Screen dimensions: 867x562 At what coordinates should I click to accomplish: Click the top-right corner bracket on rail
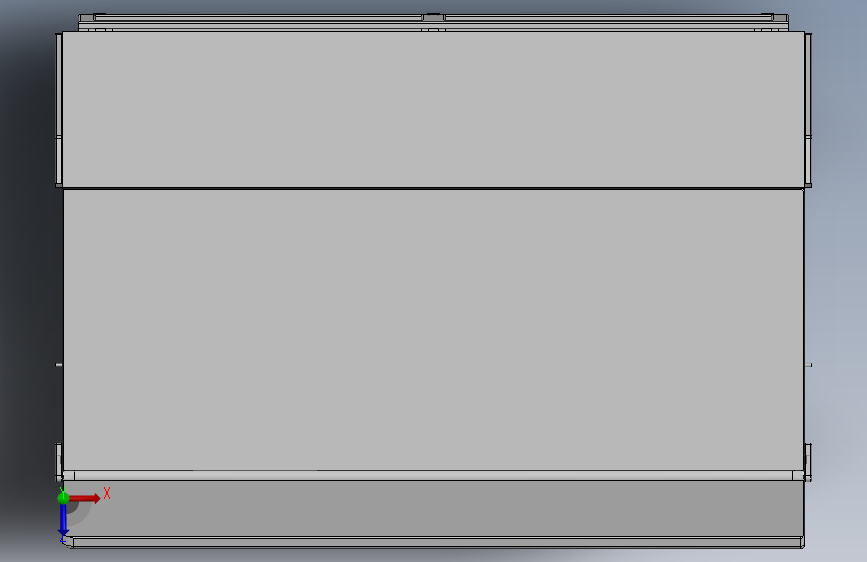(779, 18)
